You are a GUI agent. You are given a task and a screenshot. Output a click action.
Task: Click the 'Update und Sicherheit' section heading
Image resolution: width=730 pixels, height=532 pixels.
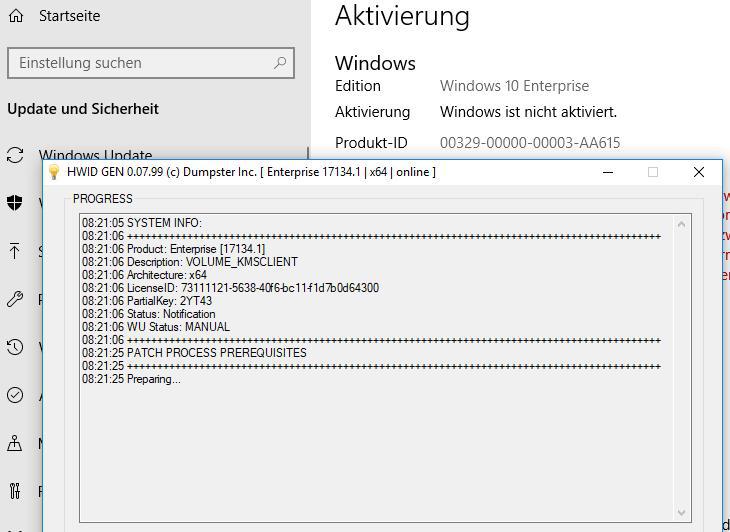pyautogui.click(x=83, y=109)
